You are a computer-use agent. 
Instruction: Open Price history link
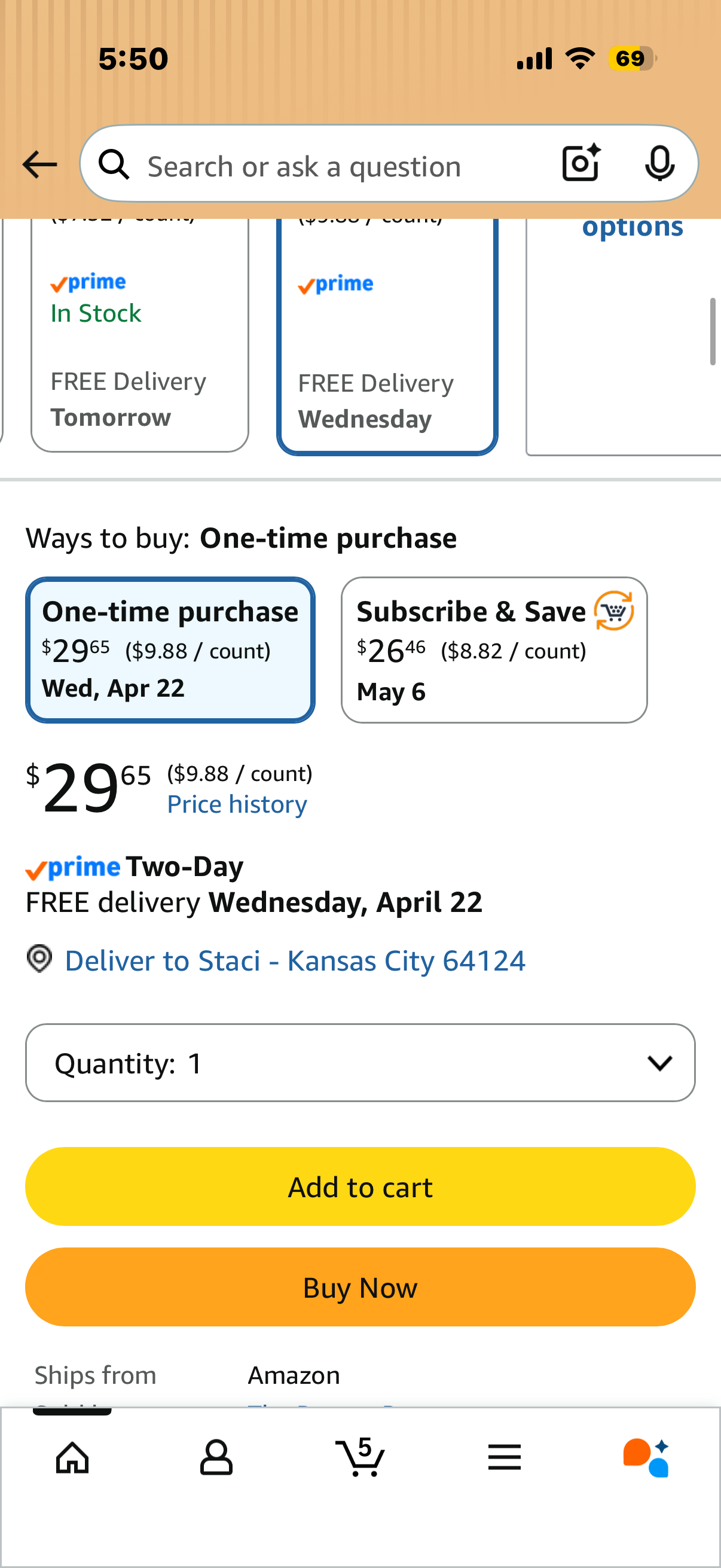coord(237,805)
